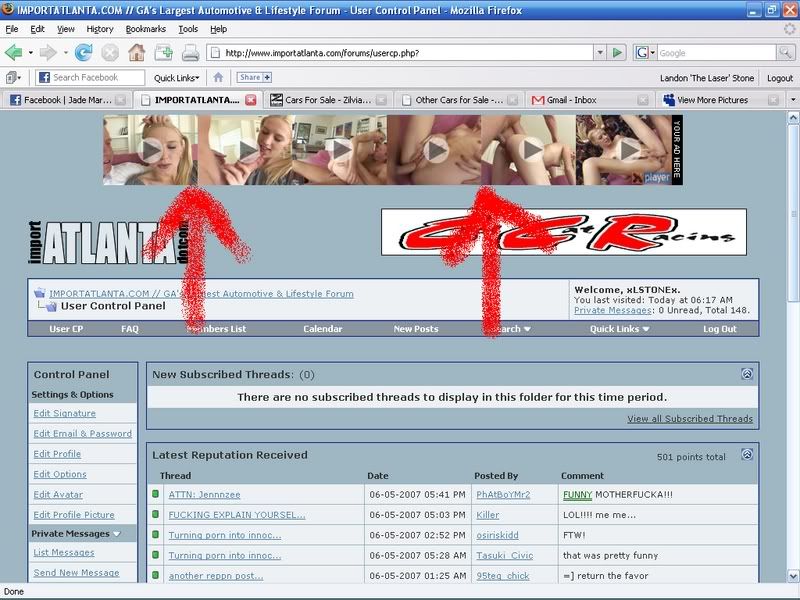This screenshot has height=600, width=800.
Task: Expand the forum Search dropdown menu
Action: (x=510, y=329)
